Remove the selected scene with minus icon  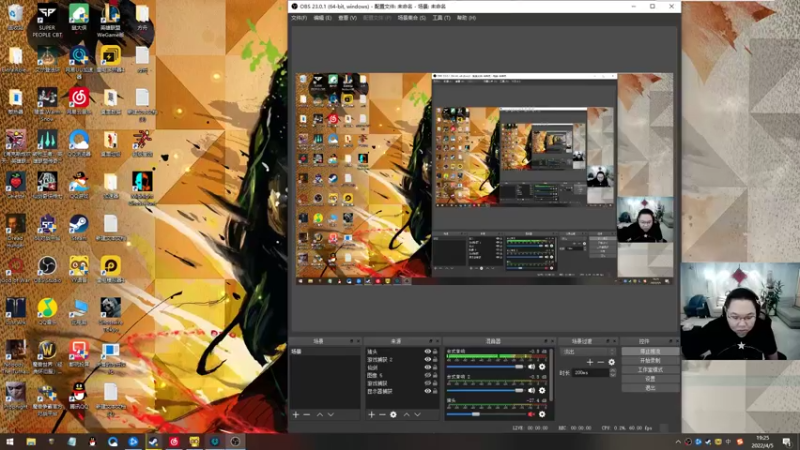(x=307, y=415)
